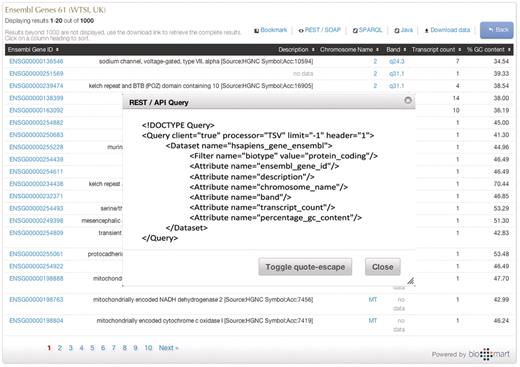Go to results page 9
Image resolution: width=520 pixels, height=367 pixels.
click(x=135, y=348)
